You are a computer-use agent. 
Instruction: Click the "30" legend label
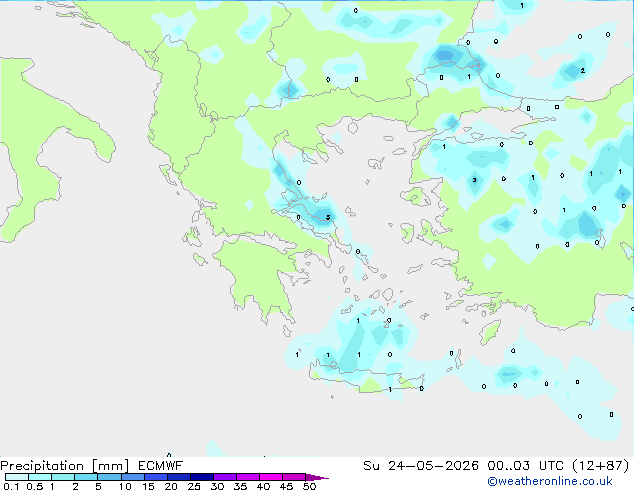coord(217,486)
